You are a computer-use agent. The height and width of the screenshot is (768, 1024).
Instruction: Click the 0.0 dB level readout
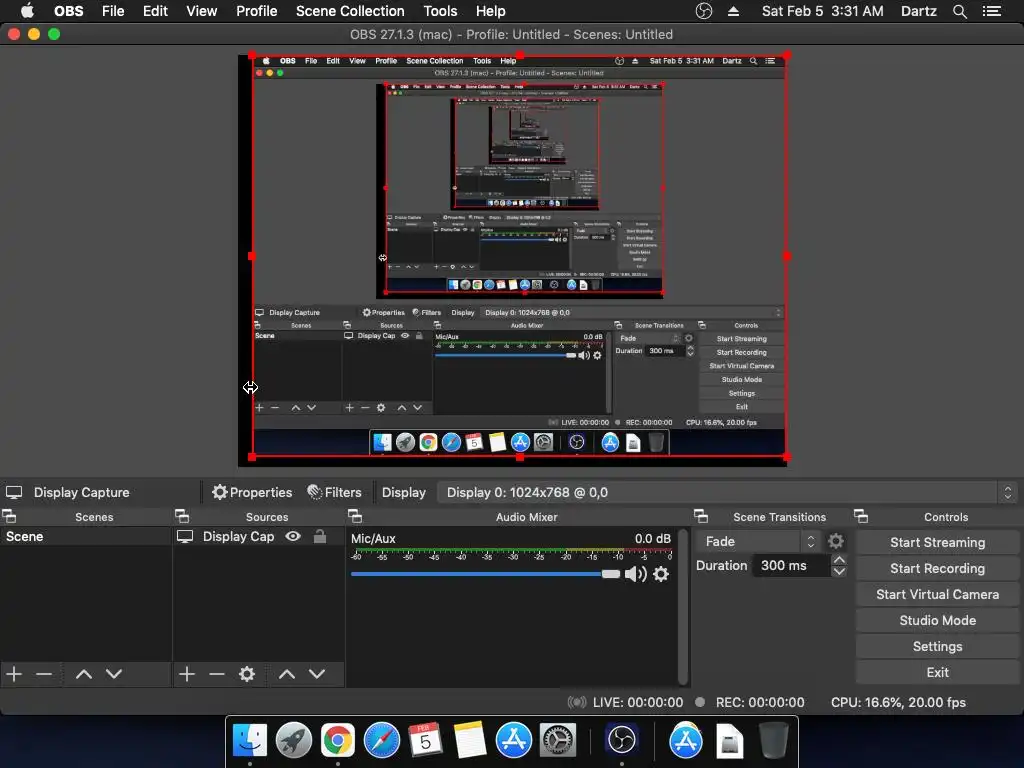click(x=652, y=539)
